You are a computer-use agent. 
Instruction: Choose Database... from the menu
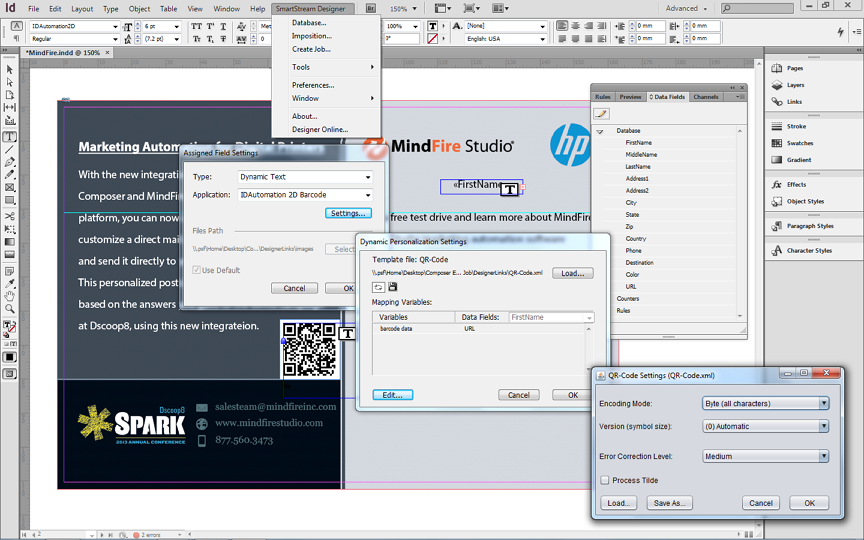pos(309,23)
